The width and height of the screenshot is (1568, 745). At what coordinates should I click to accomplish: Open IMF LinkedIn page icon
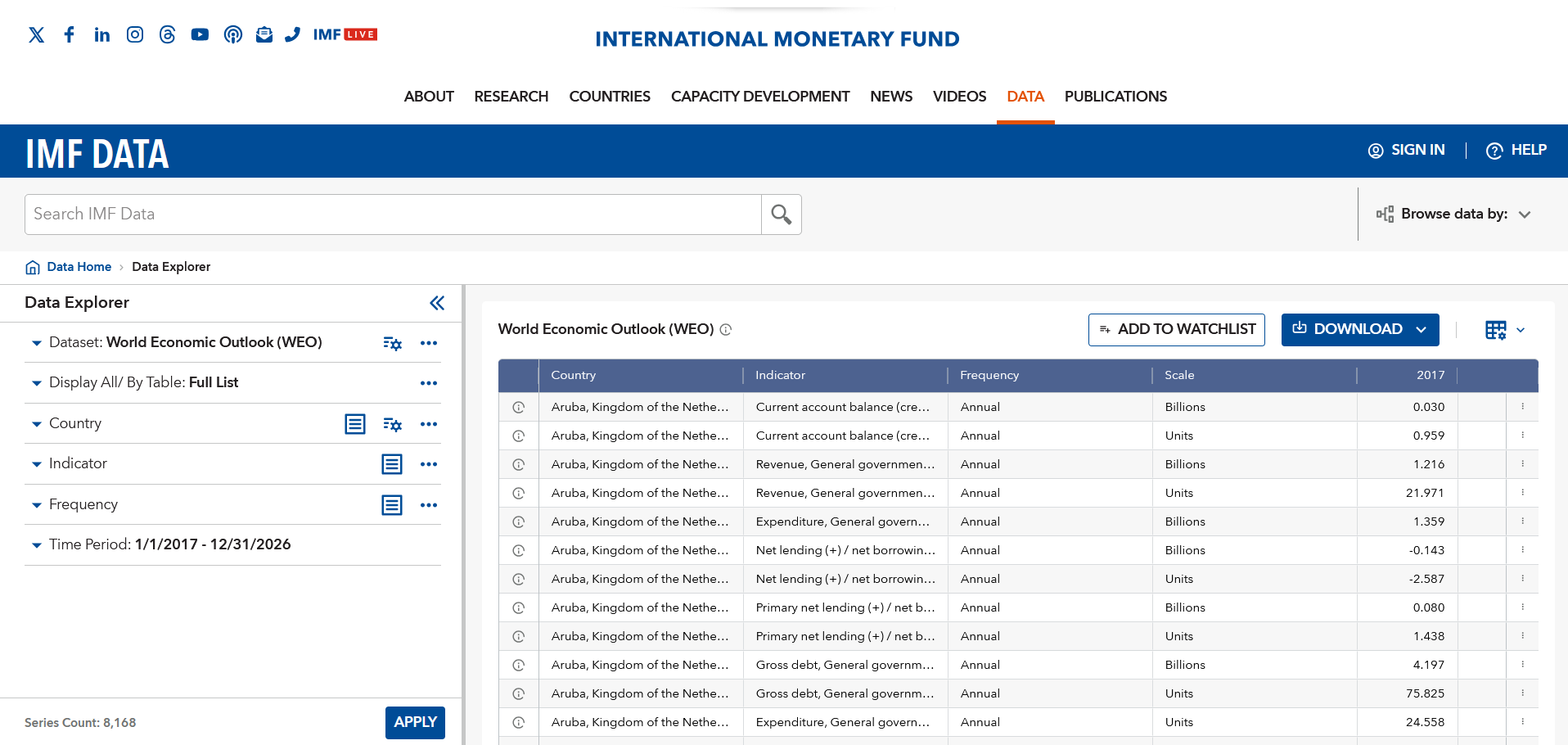(x=101, y=34)
